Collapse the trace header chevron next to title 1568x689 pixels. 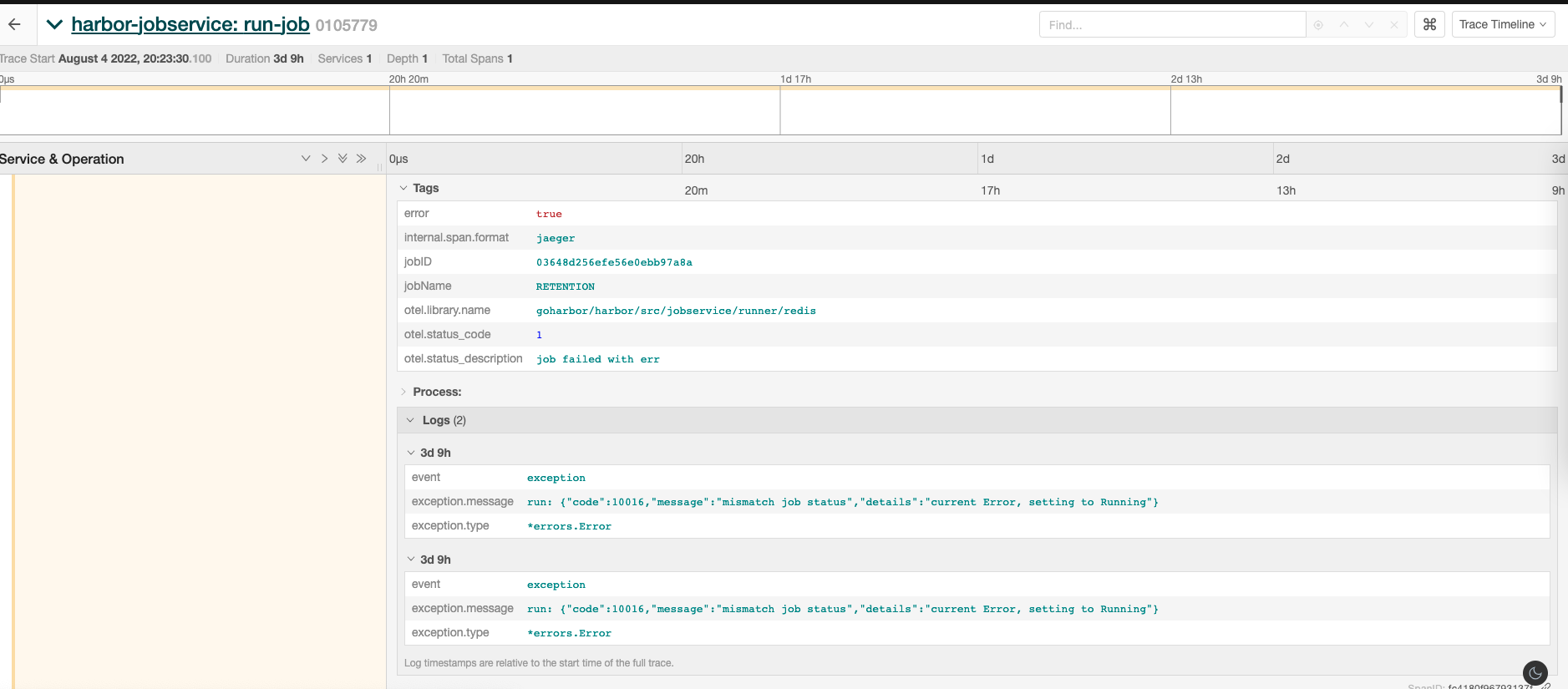(54, 24)
